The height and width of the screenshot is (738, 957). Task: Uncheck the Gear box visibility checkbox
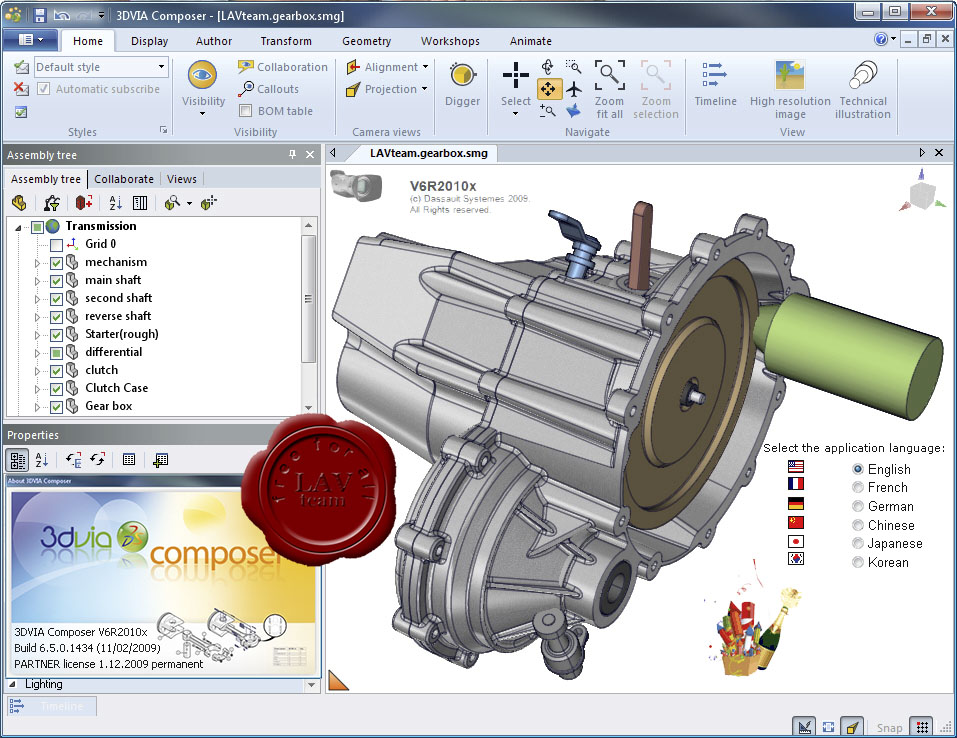click(56, 407)
